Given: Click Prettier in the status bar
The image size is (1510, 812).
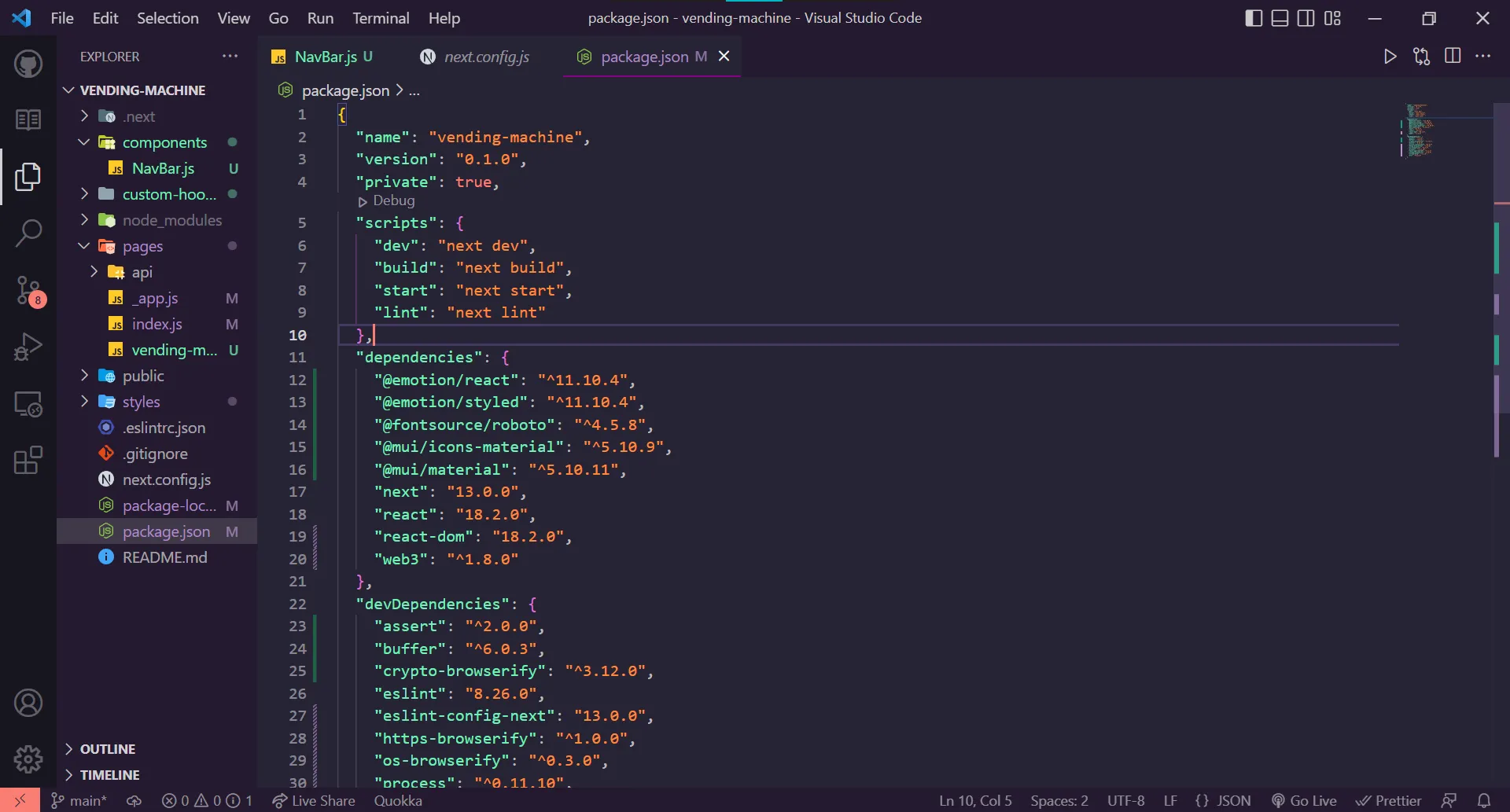Looking at the screenshot, I should pos(1389,801).
